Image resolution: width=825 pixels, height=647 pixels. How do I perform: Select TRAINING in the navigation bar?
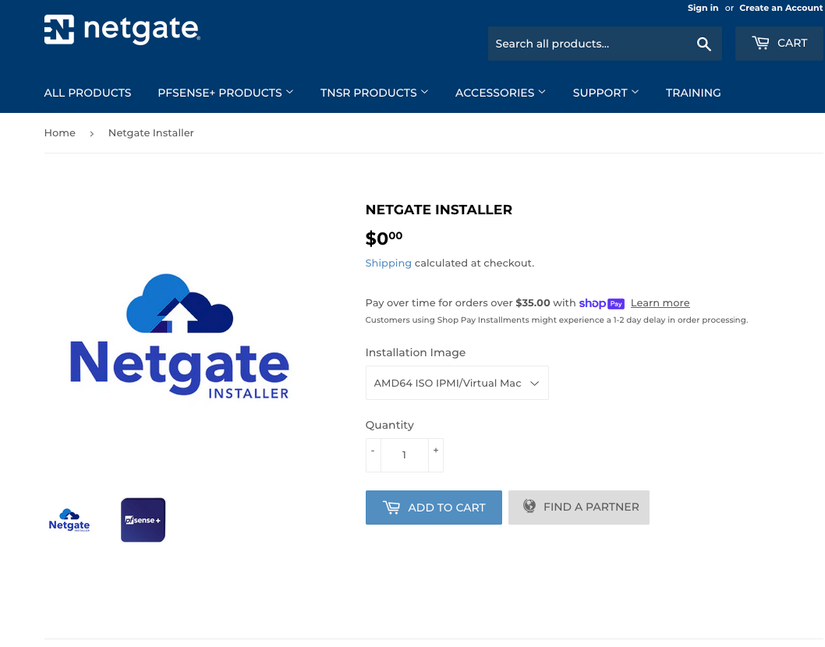[693, 92]
